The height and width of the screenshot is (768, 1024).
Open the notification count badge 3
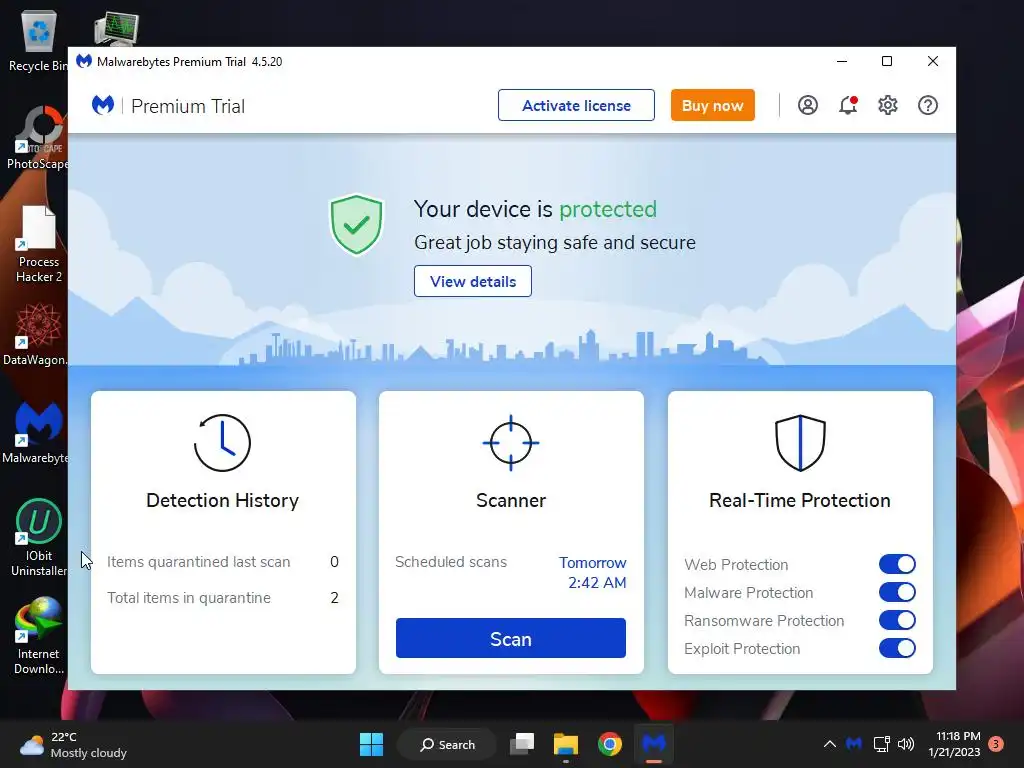click(x=996, y=744)
